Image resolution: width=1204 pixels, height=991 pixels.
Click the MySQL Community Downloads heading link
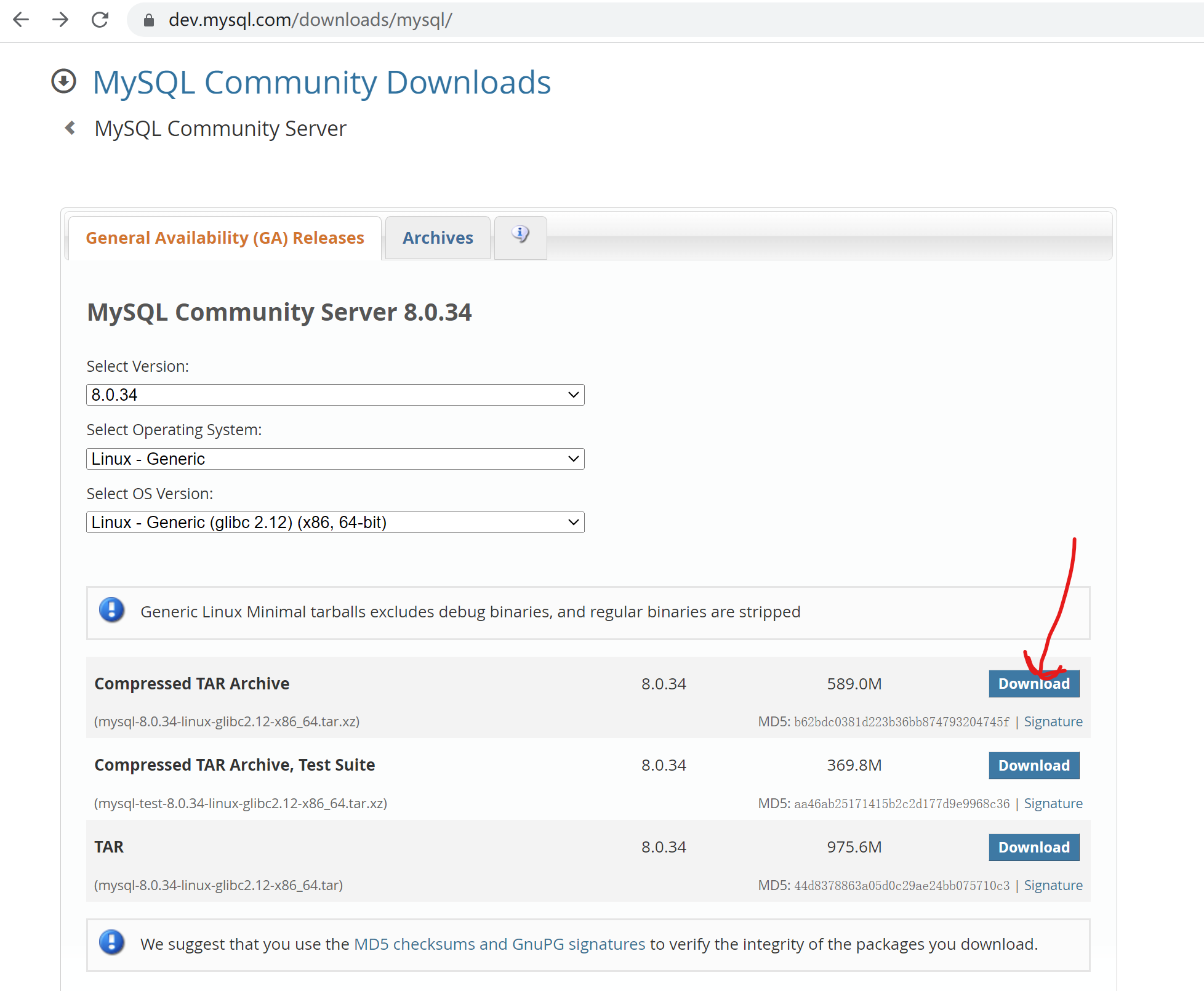(x=321, y=82)
